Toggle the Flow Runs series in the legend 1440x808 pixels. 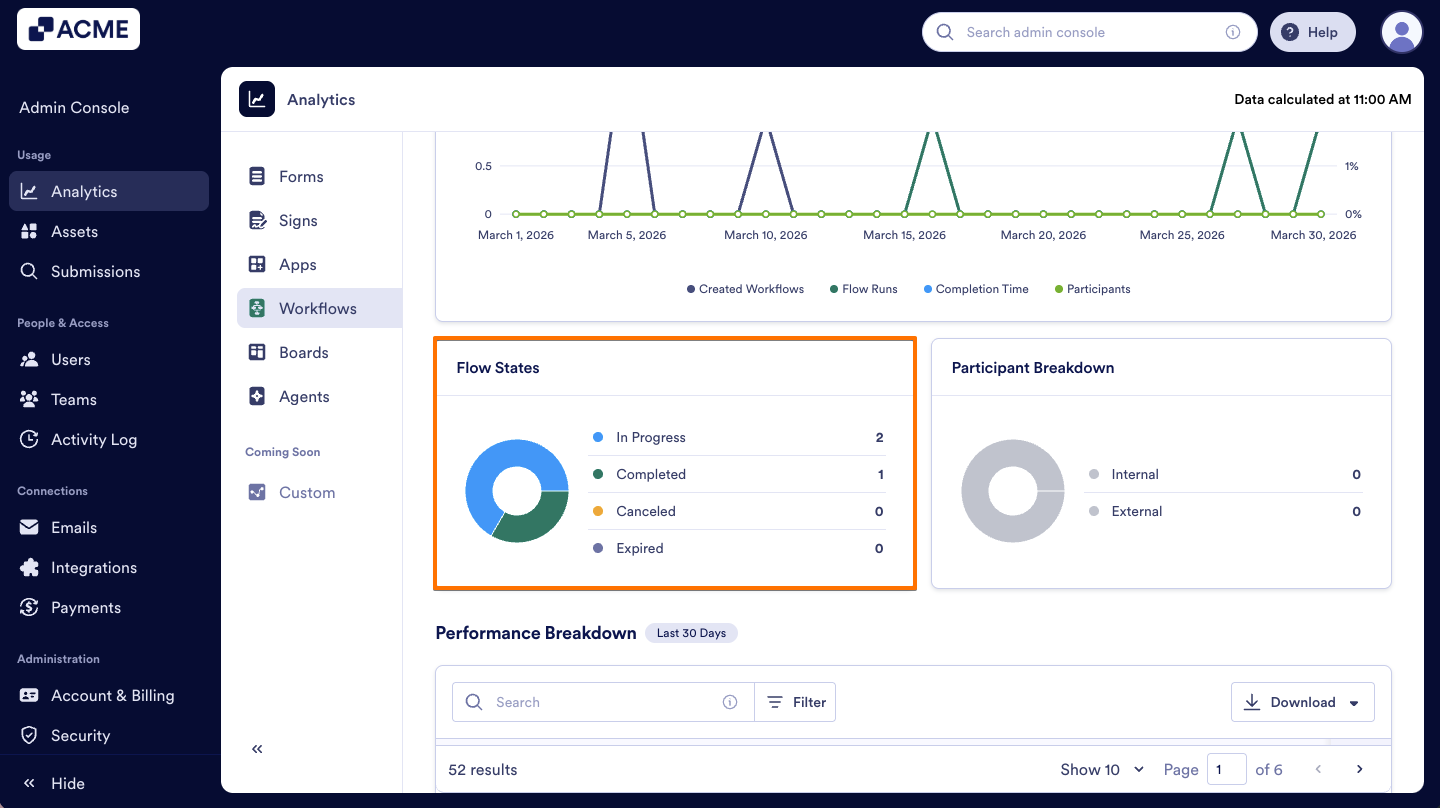(x=863, y=289)
